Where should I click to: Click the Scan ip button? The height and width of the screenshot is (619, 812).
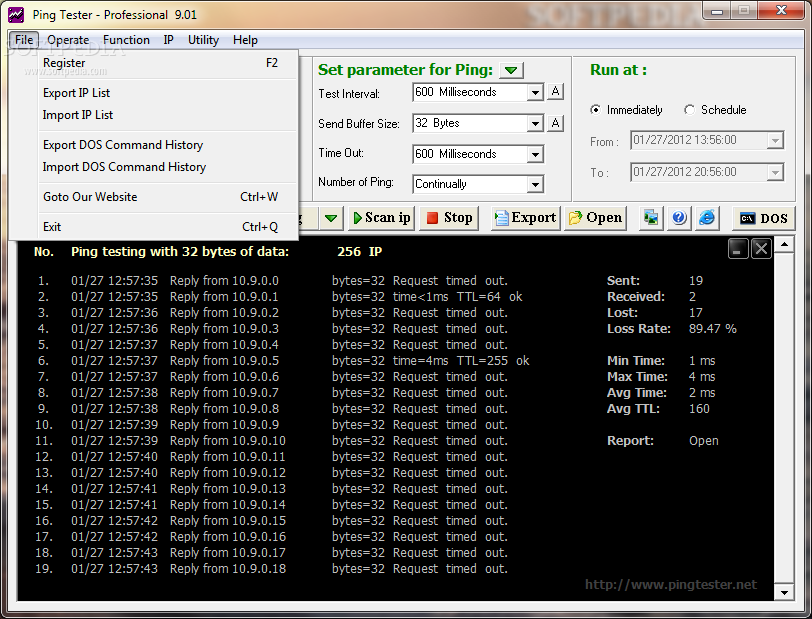[382, 218]
